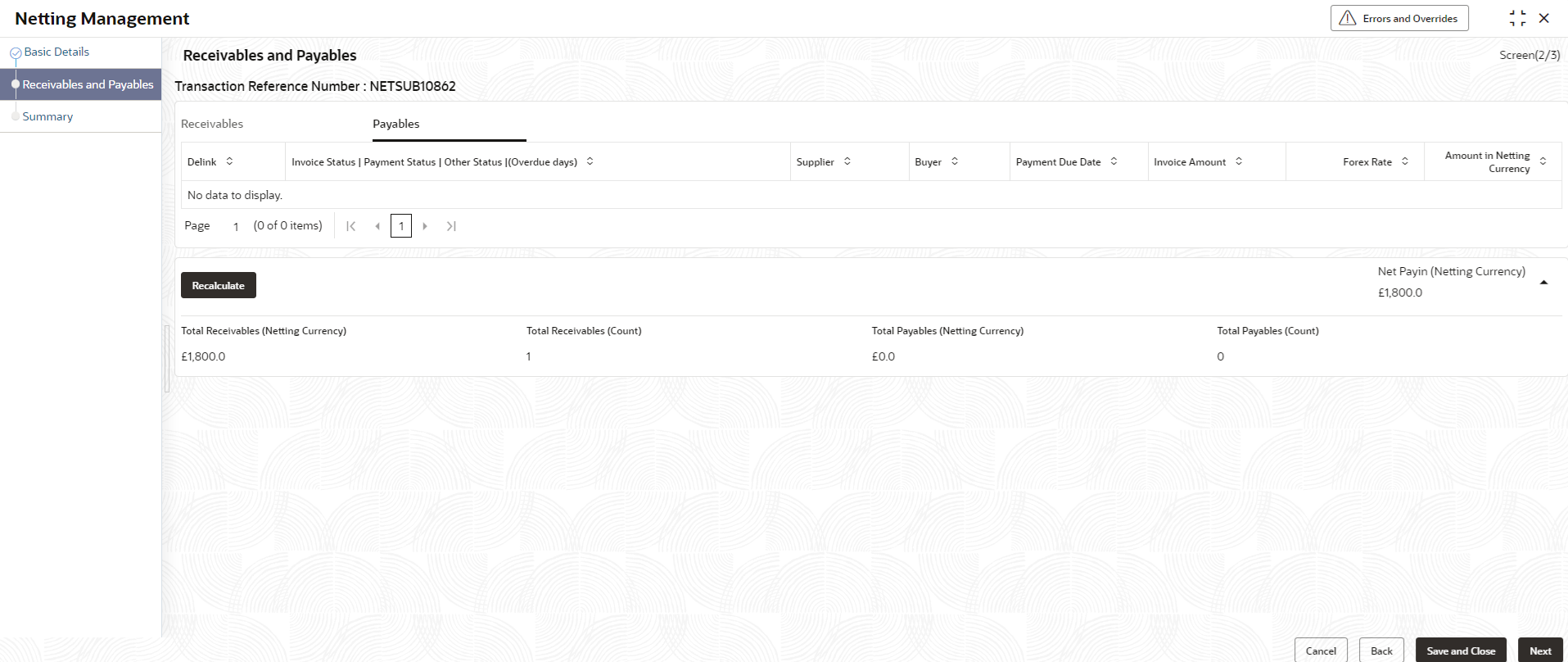Image resolution: width=1568 pixels, height=662 pixels.
Task: Go to the first page icon
Action: (x=350, y=226)
